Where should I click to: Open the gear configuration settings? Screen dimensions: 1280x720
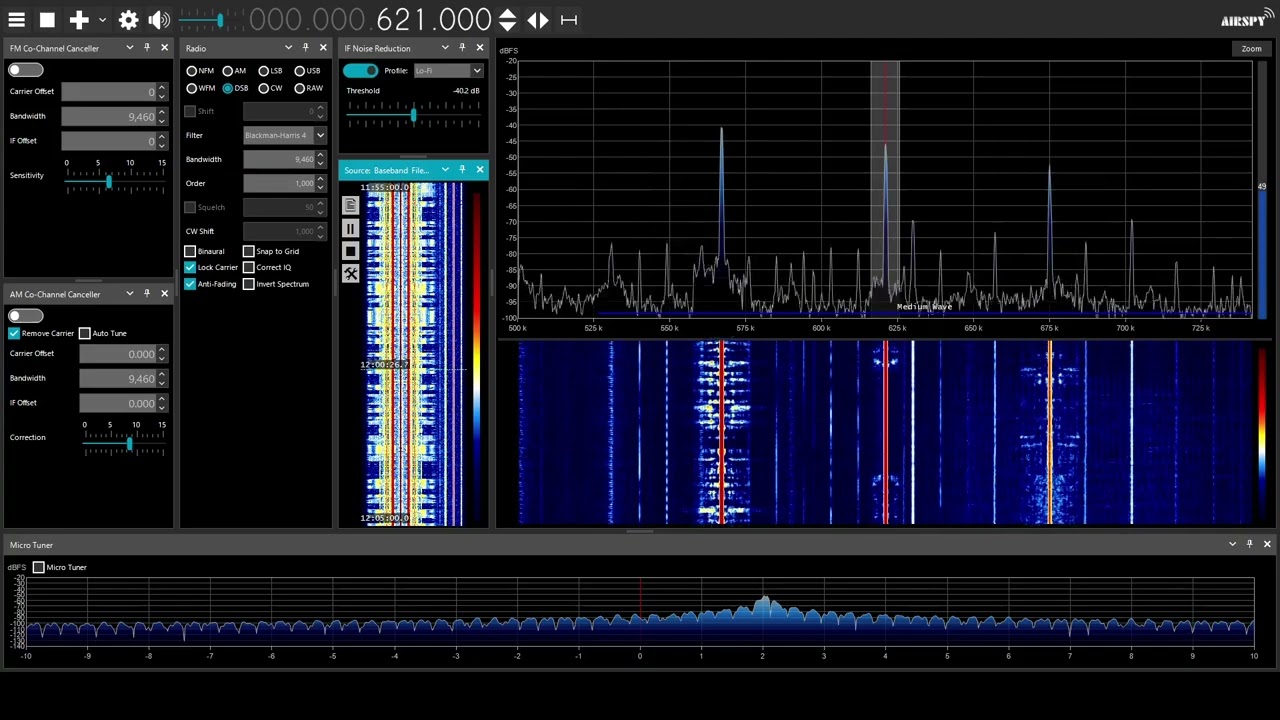pyautogui.click(x=128, y=20)
